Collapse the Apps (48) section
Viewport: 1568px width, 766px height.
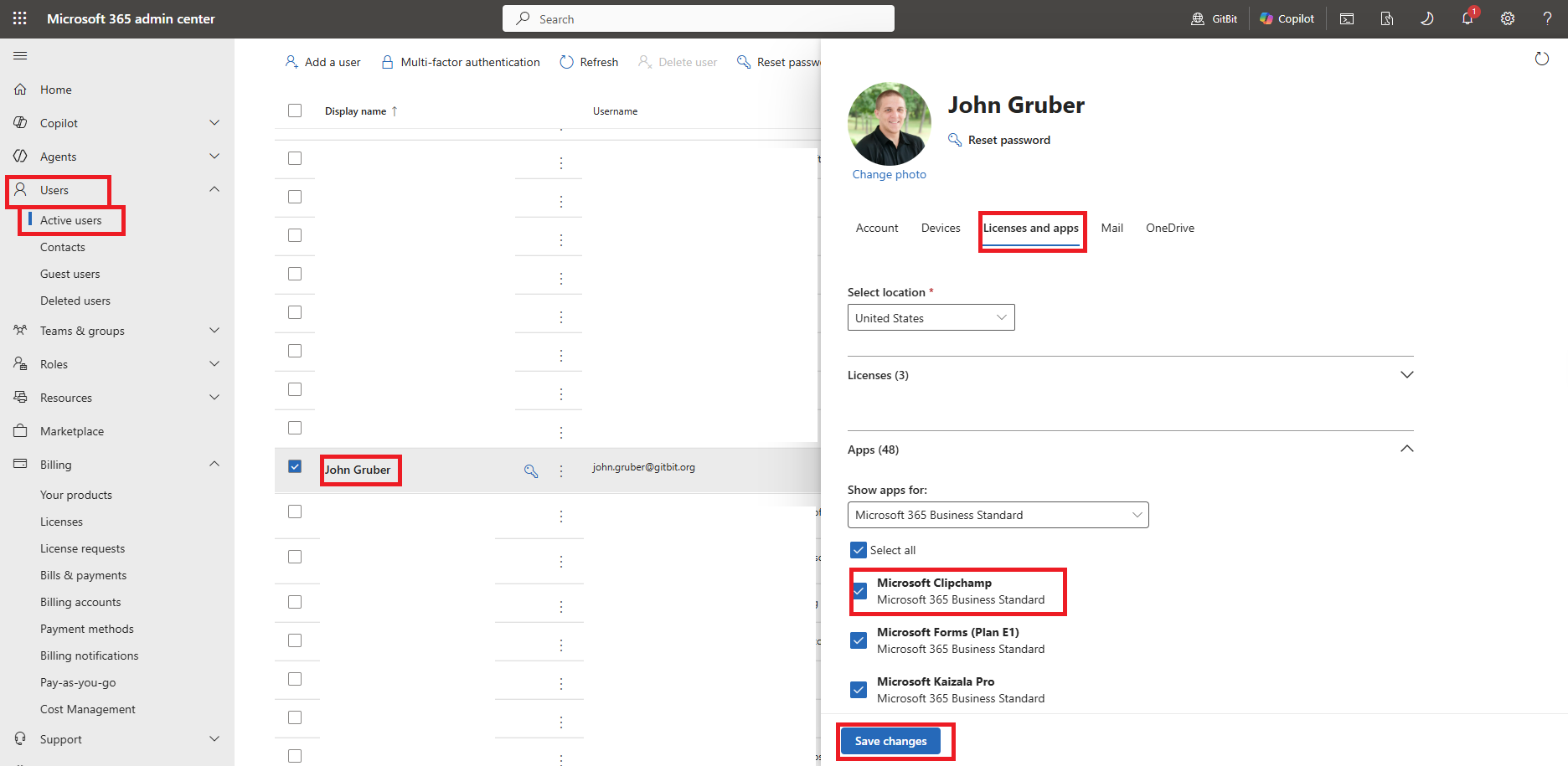point(1407,449)
